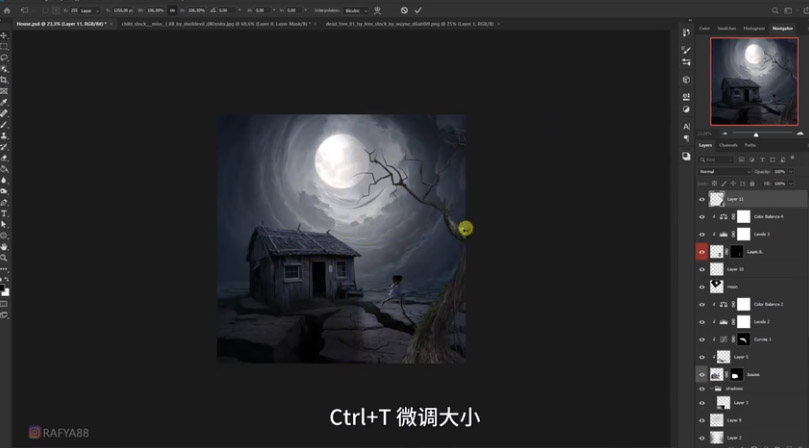
Task: Select the Move tool in the toolbar
Action: click(x=4, y=36)
